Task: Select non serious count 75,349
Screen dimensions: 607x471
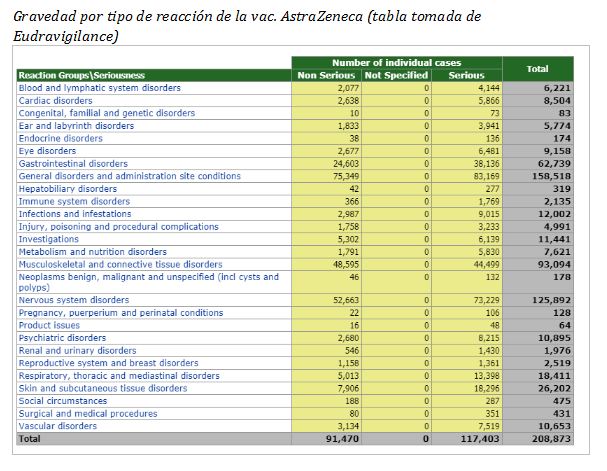Action: 346,176
